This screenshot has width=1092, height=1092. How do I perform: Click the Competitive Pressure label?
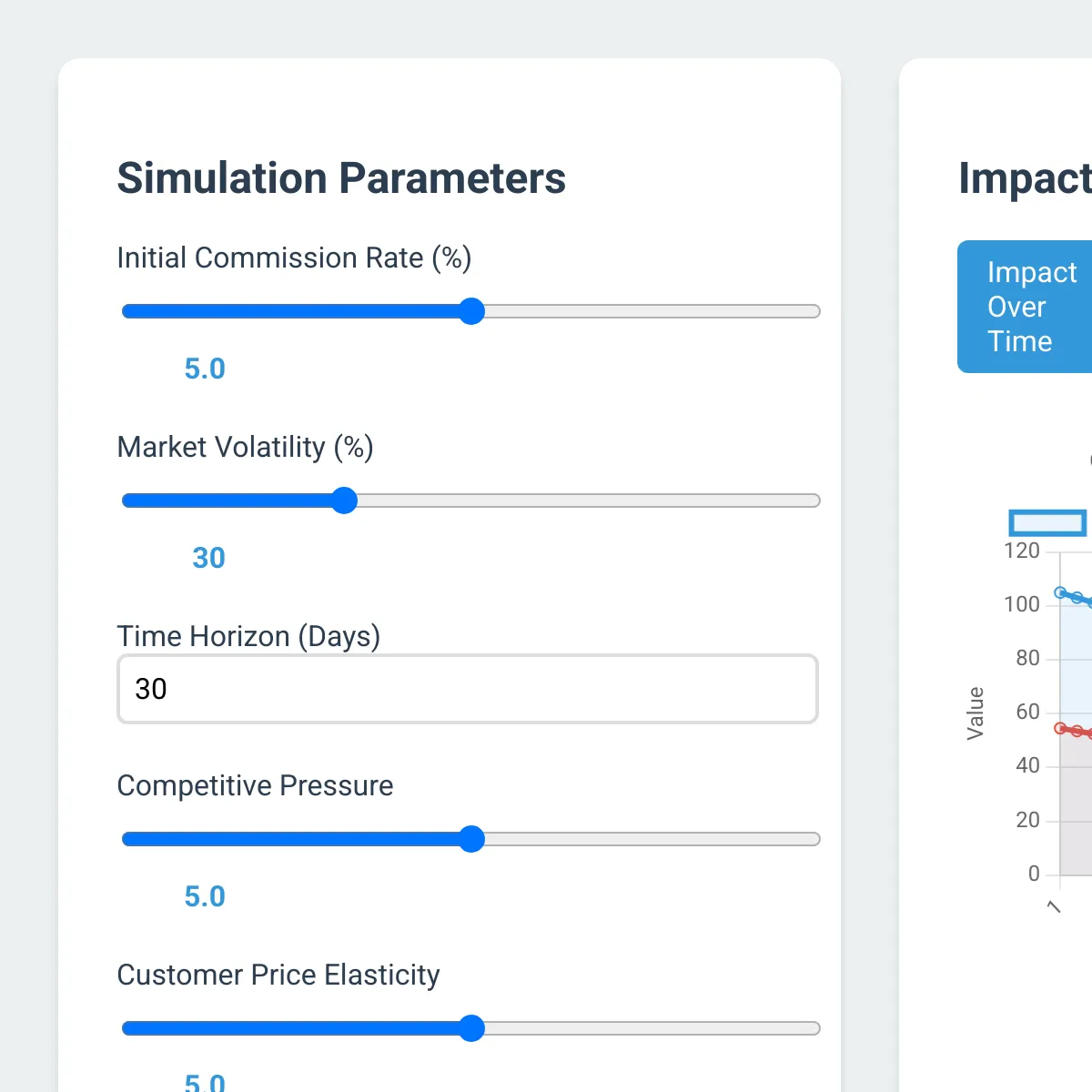click(255, 785)
